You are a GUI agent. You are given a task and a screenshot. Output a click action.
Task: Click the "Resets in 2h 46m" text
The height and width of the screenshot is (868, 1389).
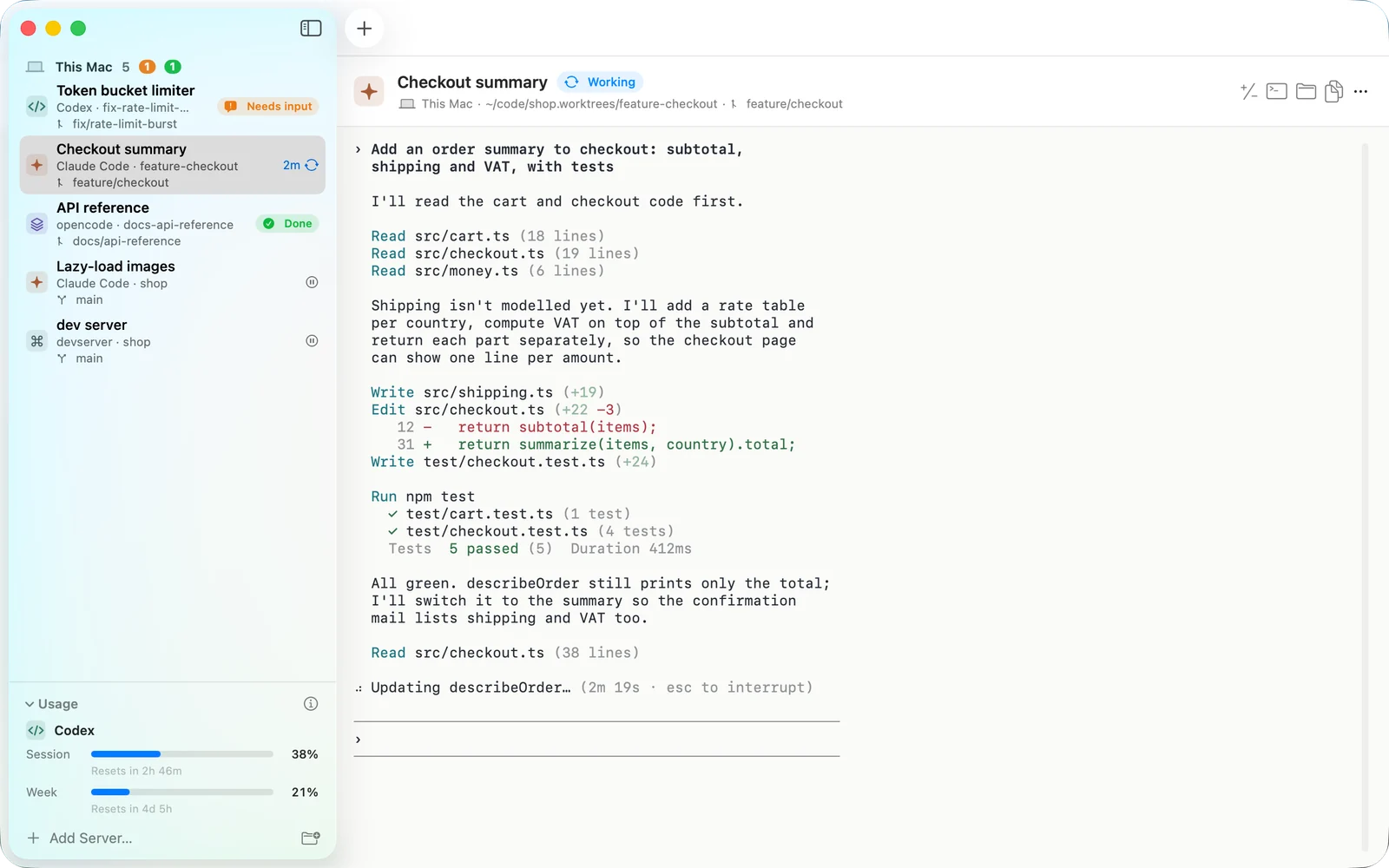click(136, 771)
